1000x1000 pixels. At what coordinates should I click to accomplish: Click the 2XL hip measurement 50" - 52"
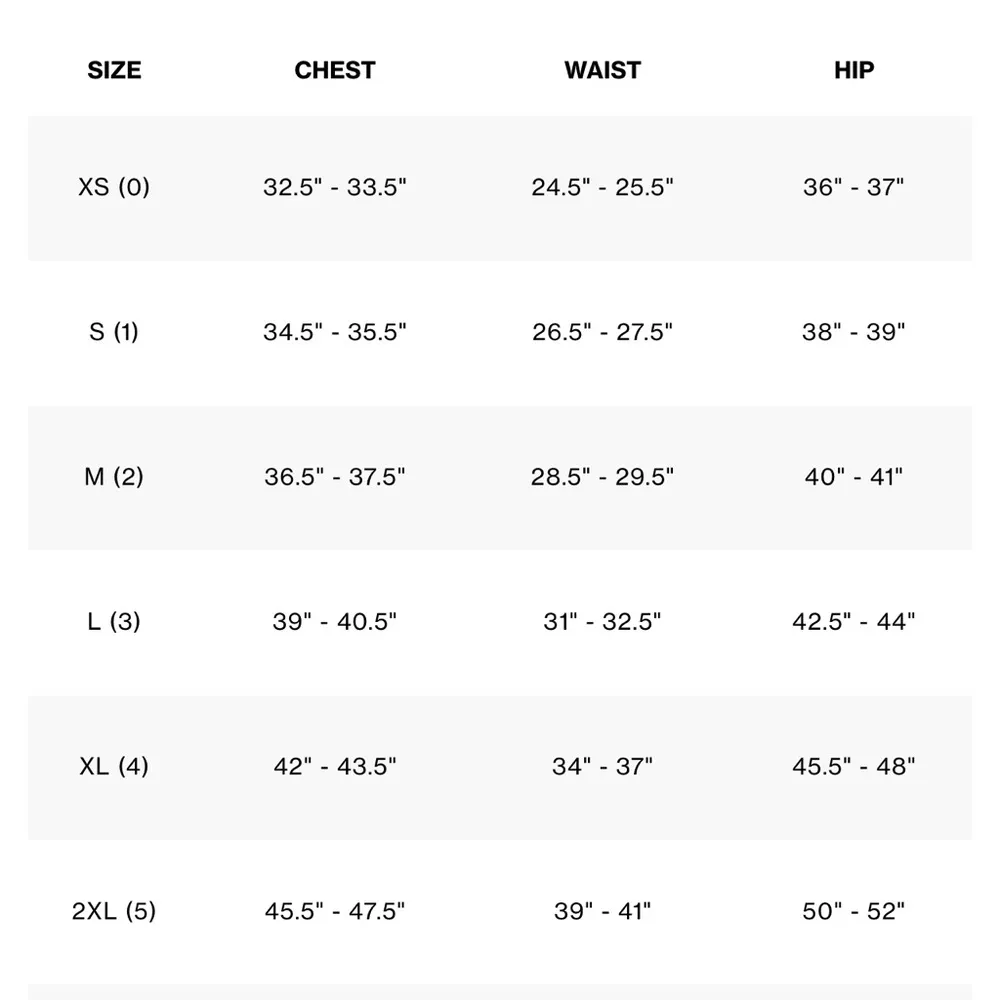[853, 912]
